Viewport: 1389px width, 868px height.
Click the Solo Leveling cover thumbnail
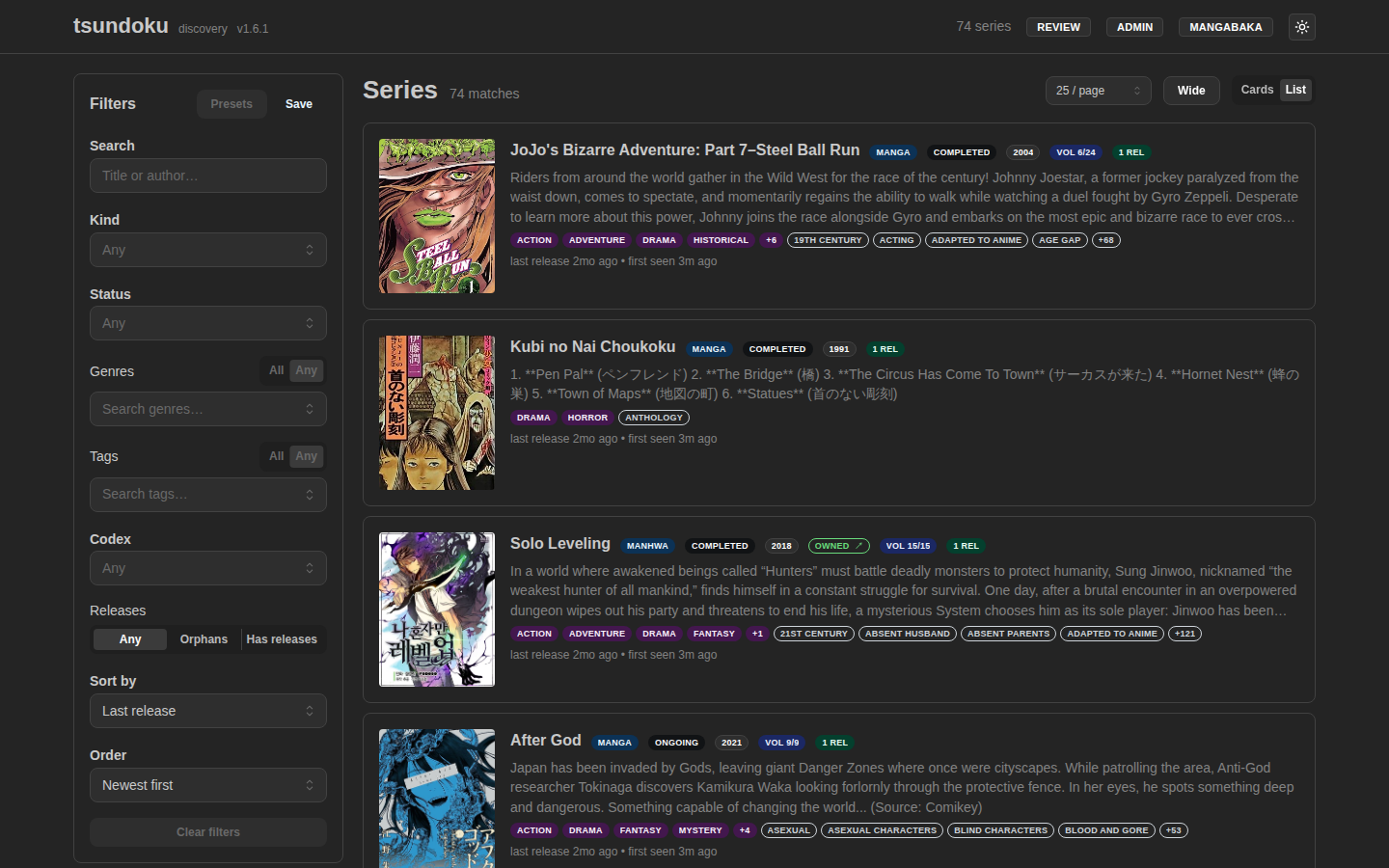tap(437, 610)
